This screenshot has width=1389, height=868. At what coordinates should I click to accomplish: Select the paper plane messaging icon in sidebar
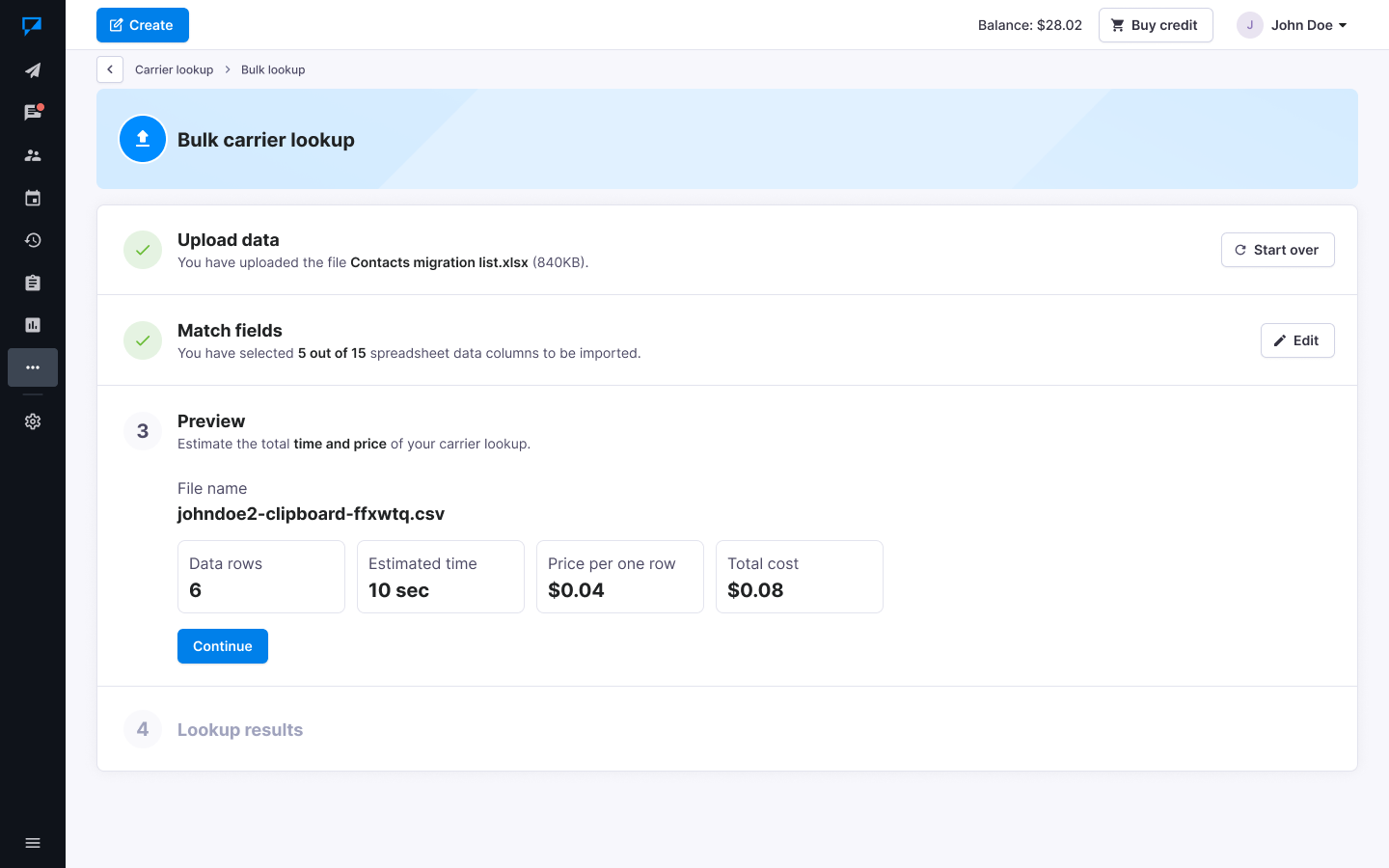[x=33, y=69]
